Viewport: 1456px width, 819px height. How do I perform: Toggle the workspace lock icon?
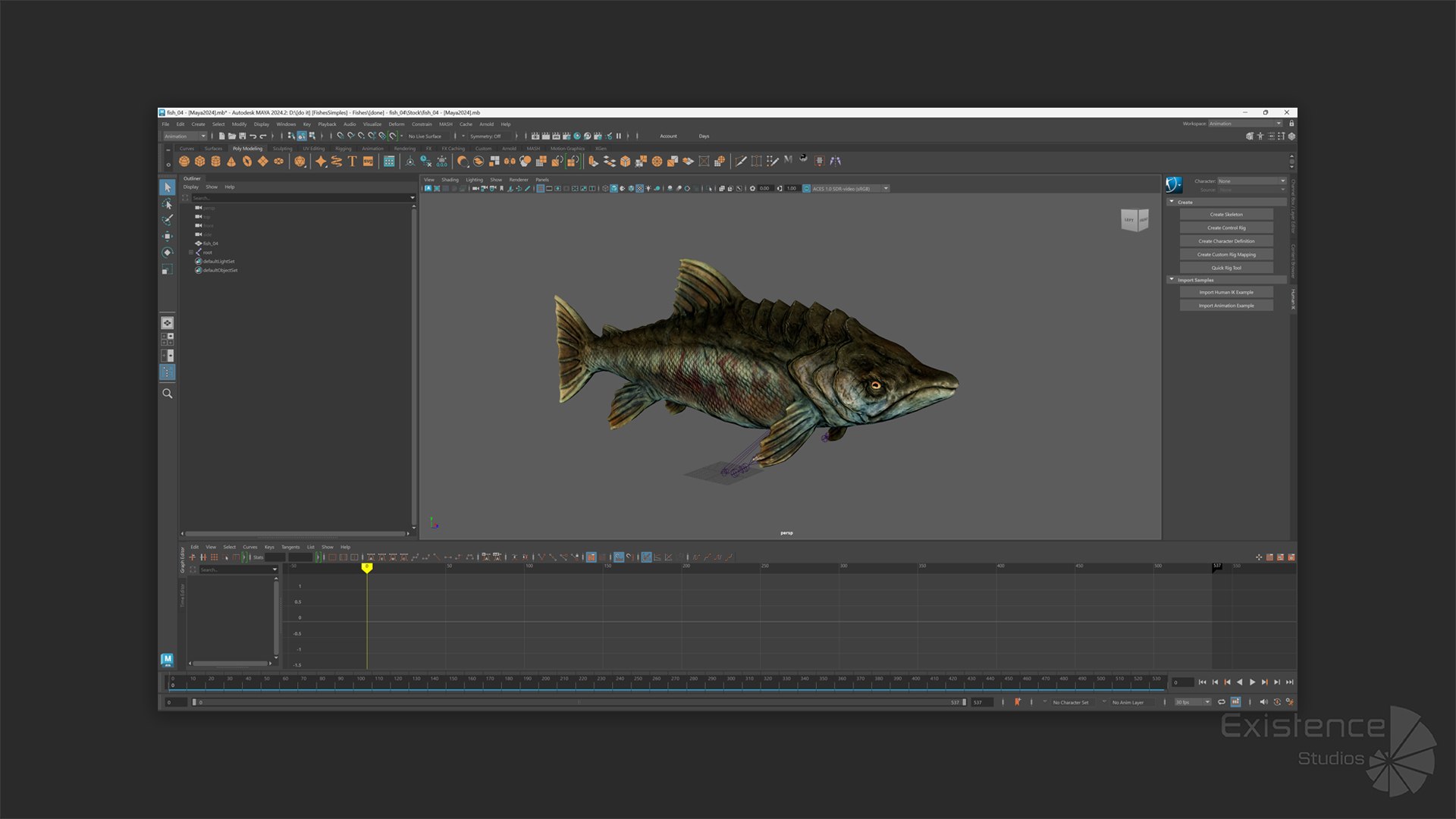[1291, 124]
